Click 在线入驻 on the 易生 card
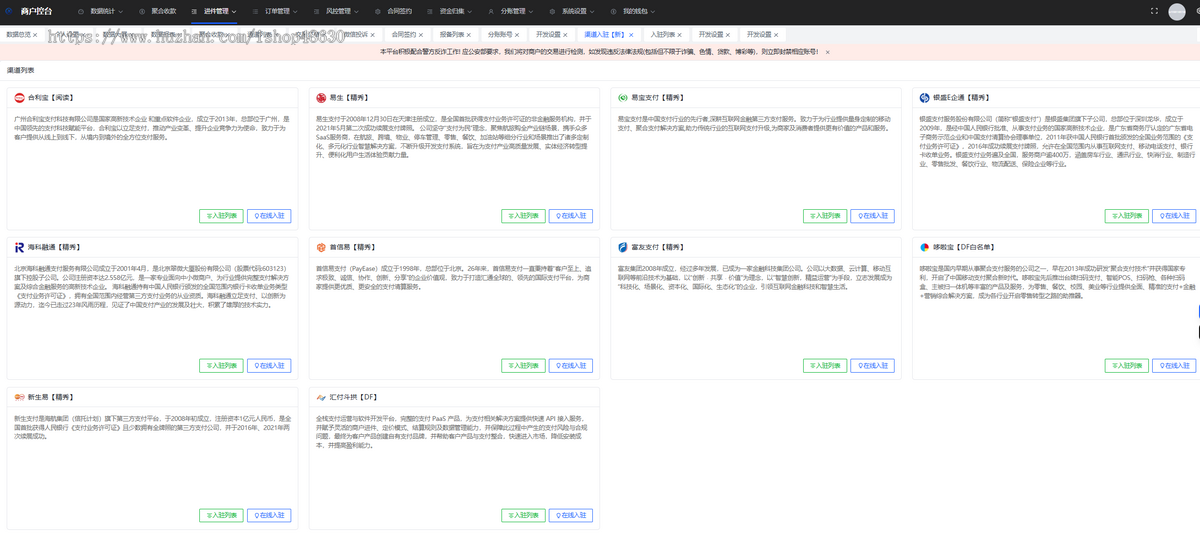The height and width of the screenshot is (537, 1200). click(x=571, y=215)
